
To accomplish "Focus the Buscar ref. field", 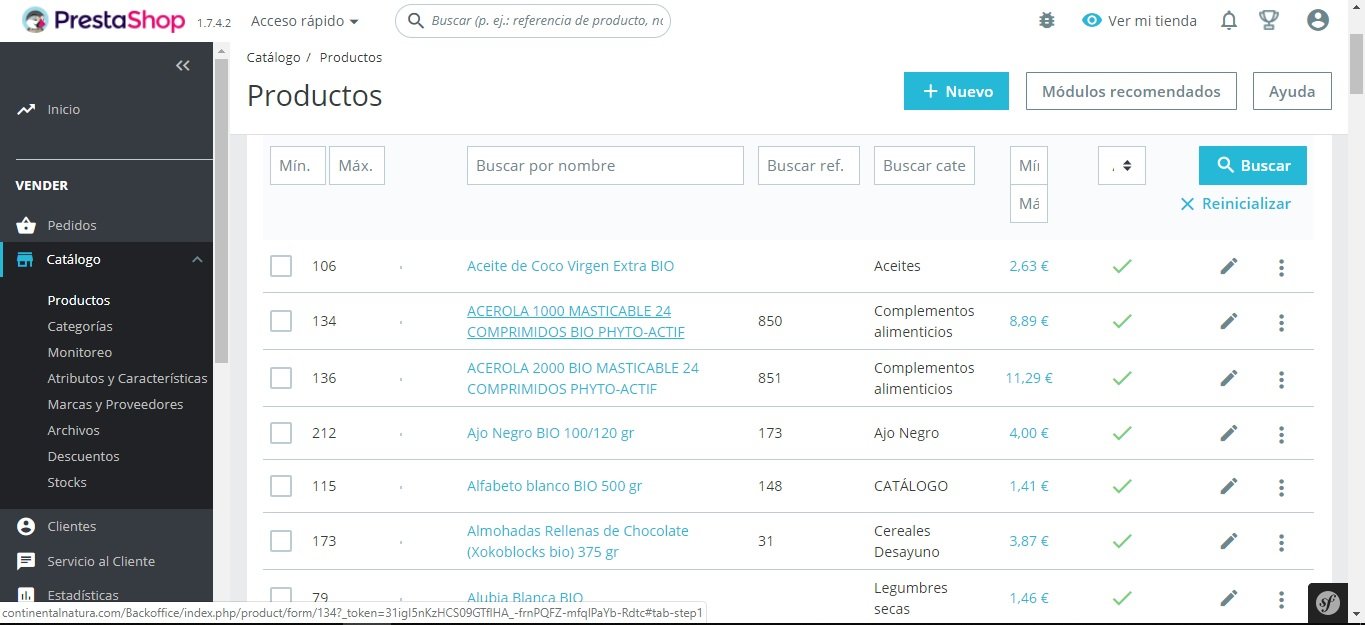I will point(809,165).
